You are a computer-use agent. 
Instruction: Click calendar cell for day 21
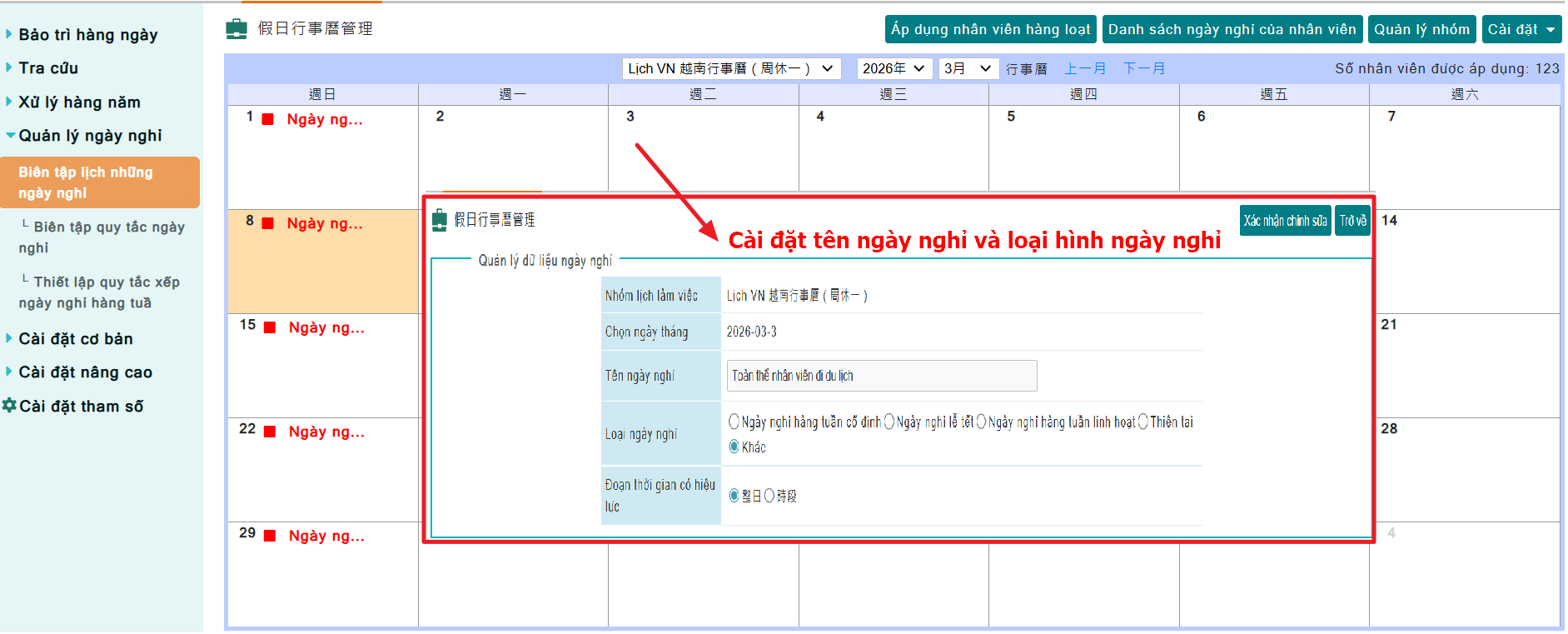click(x=1467, y=366)
